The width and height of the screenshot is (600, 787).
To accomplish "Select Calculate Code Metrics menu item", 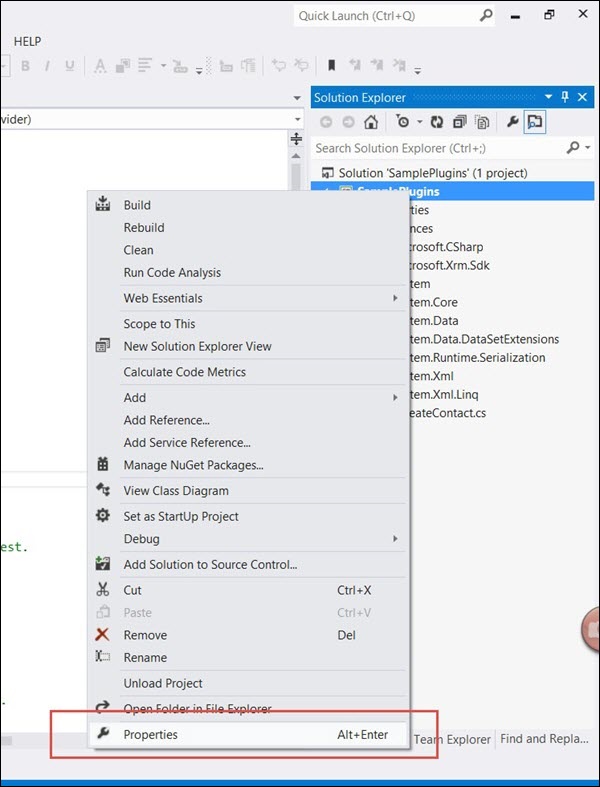I will click(x=249, y=372).
